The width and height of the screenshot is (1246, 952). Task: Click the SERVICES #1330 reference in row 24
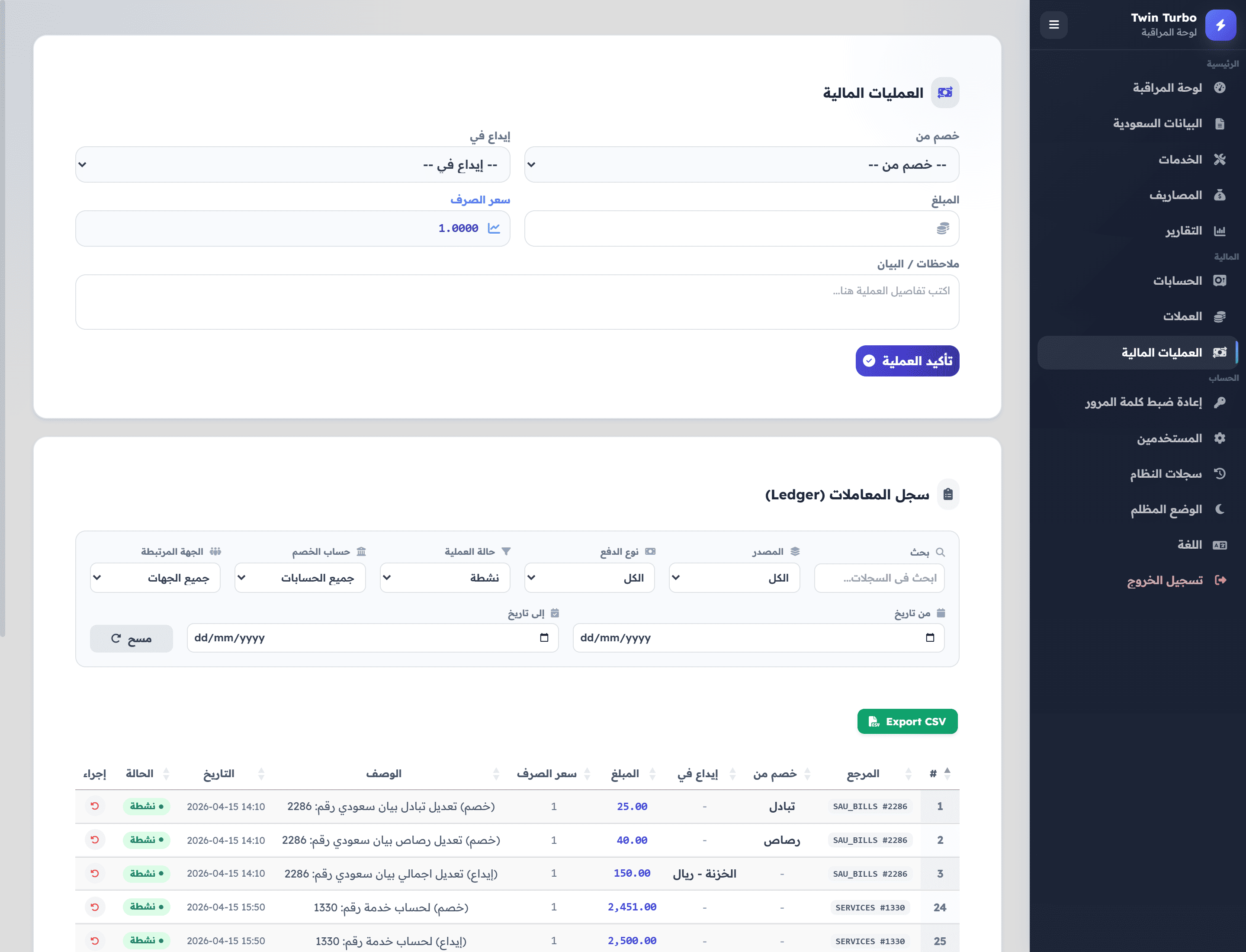tap(870, 908)
